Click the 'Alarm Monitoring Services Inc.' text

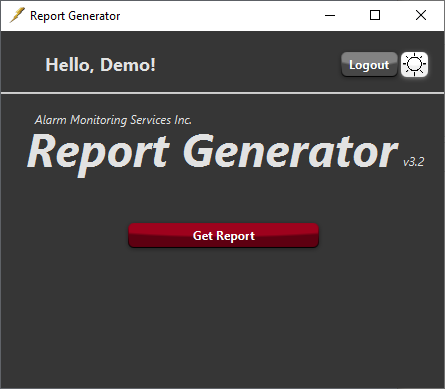click(x=113, y=120)
